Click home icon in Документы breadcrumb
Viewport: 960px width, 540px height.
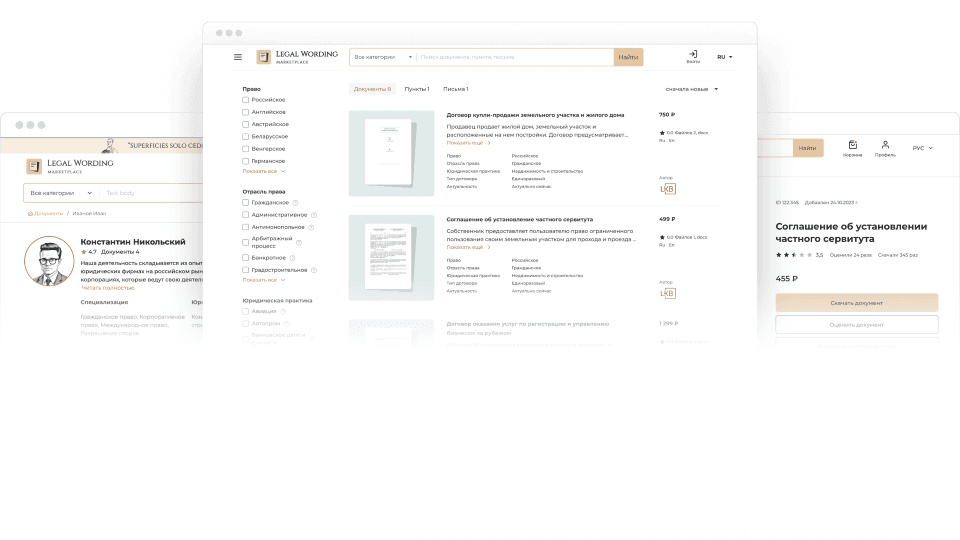pos(30,213)
